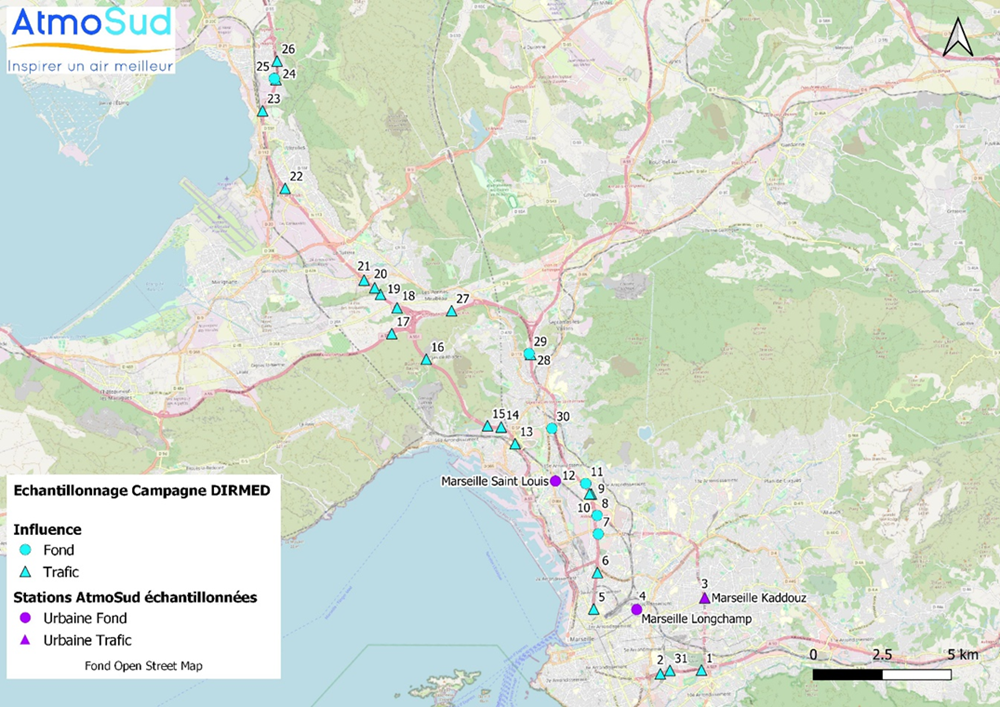Click the legend title 'Echantillonnage Campagne DIRMED'
Viewport: 1000px width, 707px height.
click(x=142, y=491)
